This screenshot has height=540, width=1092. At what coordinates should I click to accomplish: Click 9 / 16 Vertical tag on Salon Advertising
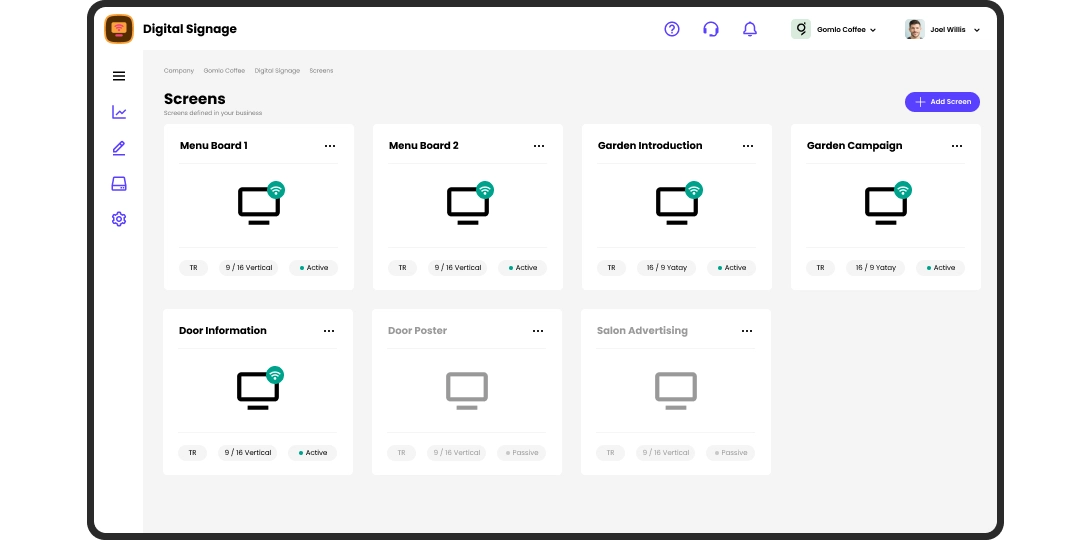click(x=666, y=453)
